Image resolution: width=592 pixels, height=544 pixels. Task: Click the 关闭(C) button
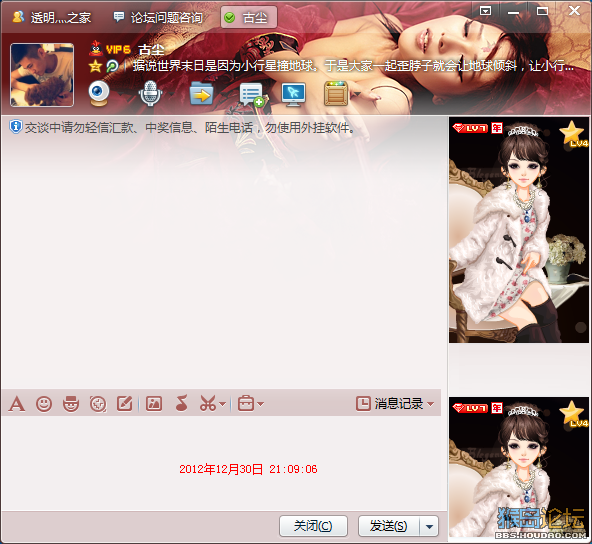(313, 526)
